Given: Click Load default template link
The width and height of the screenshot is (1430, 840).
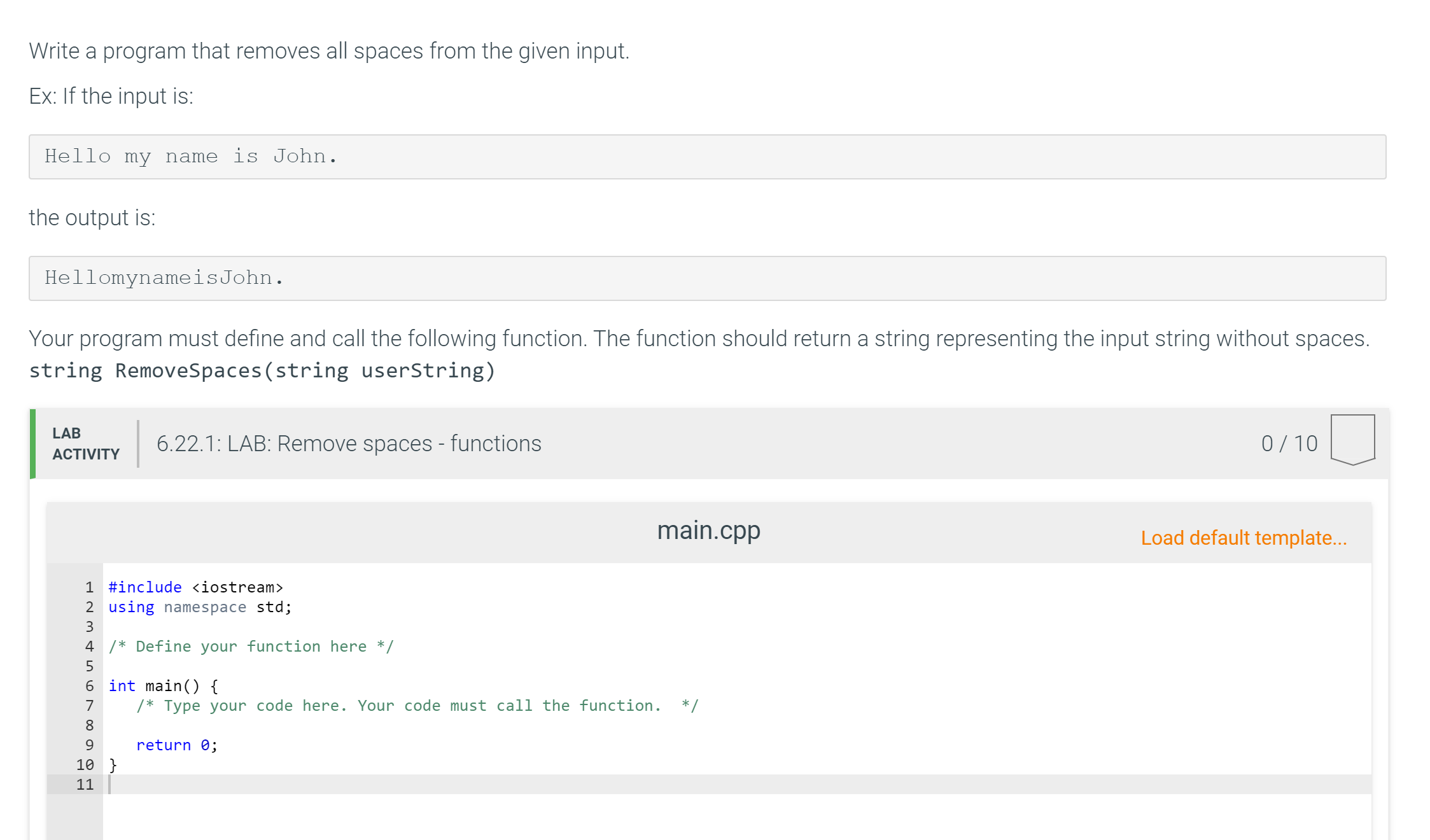Looking at the screenshot, I should [1245, 537].
